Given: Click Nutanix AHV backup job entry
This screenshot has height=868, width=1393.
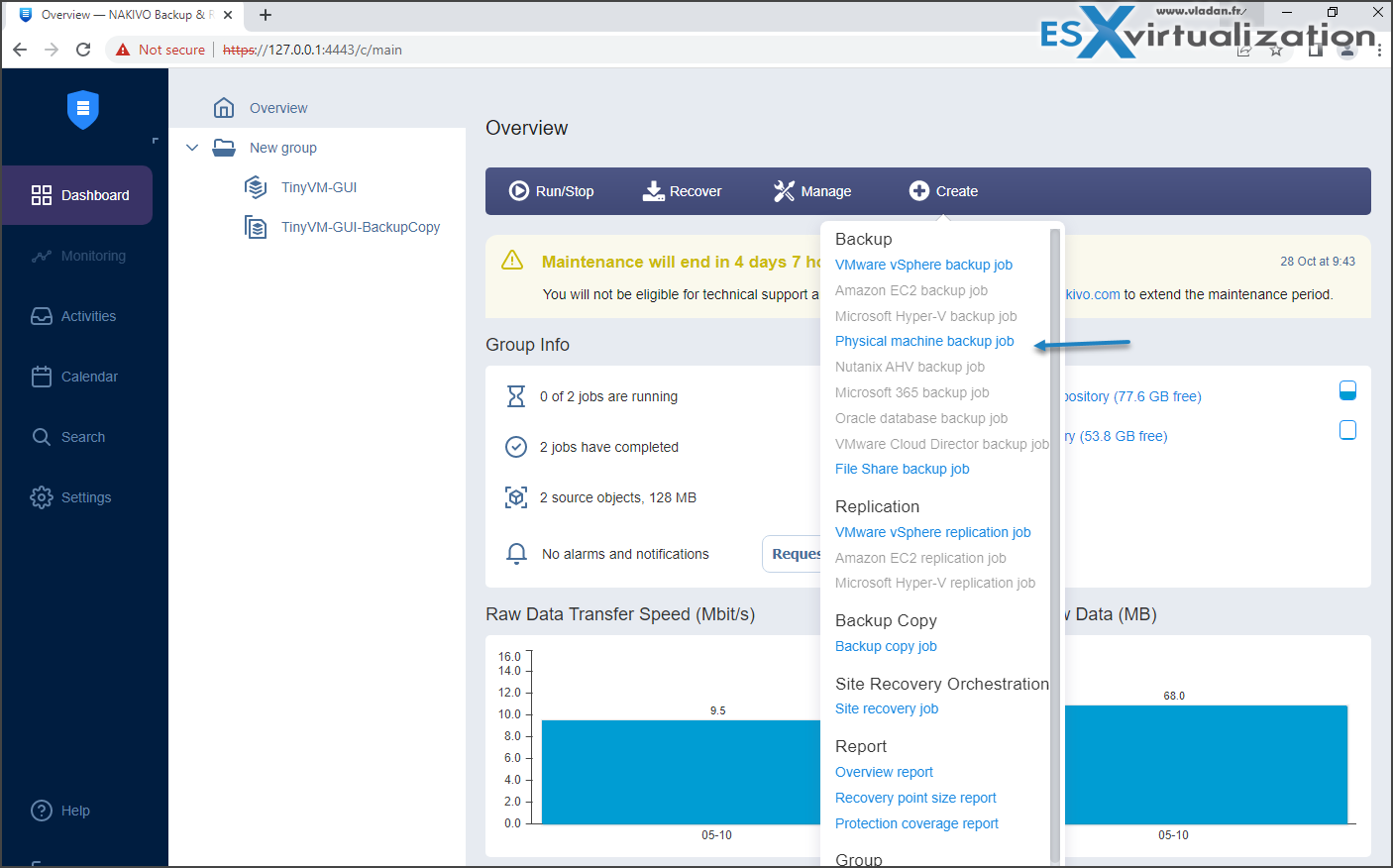Looking at the screenshot, I should 910,367.
